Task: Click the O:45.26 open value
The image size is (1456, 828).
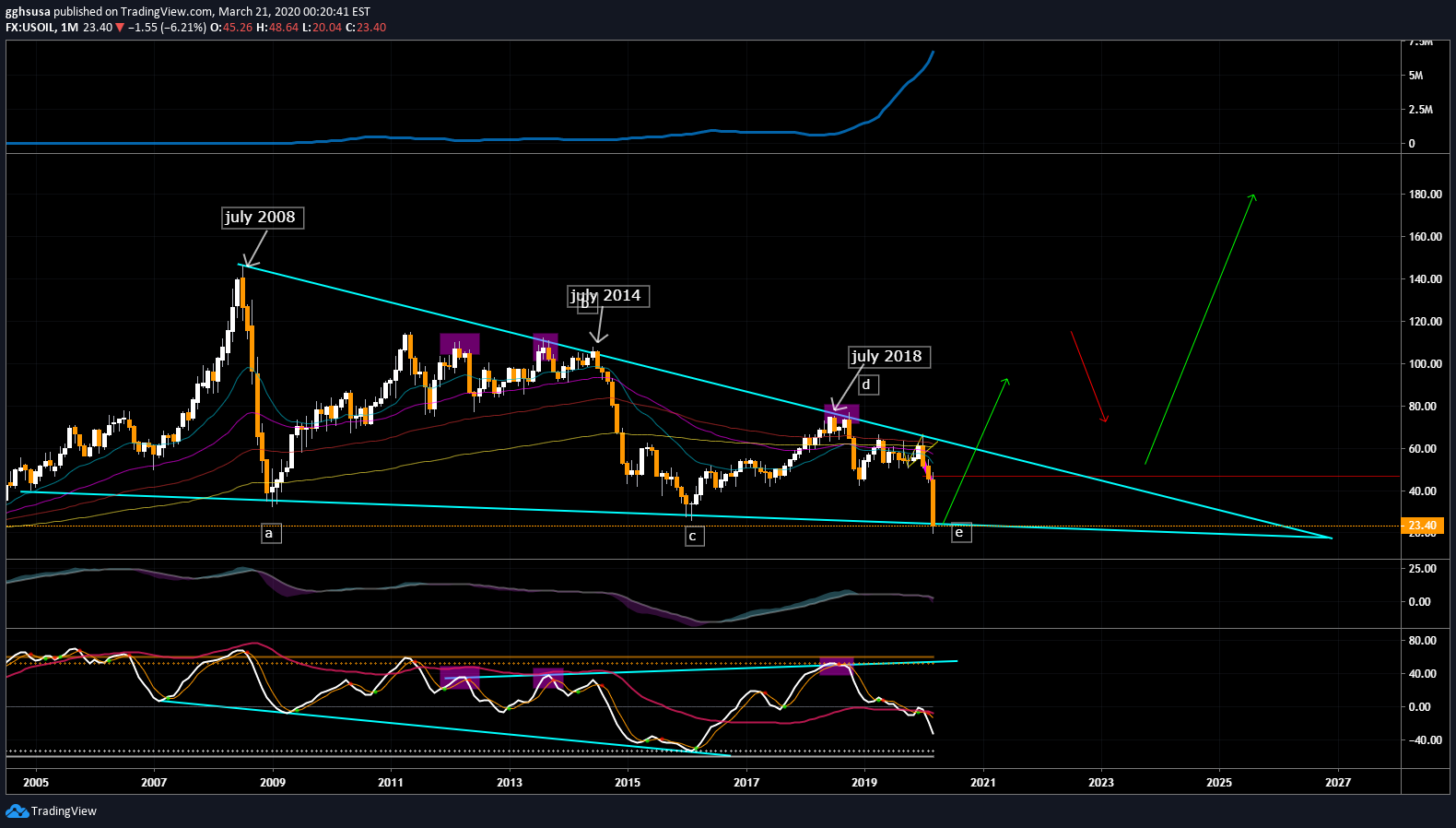Action: coord(231,28)
